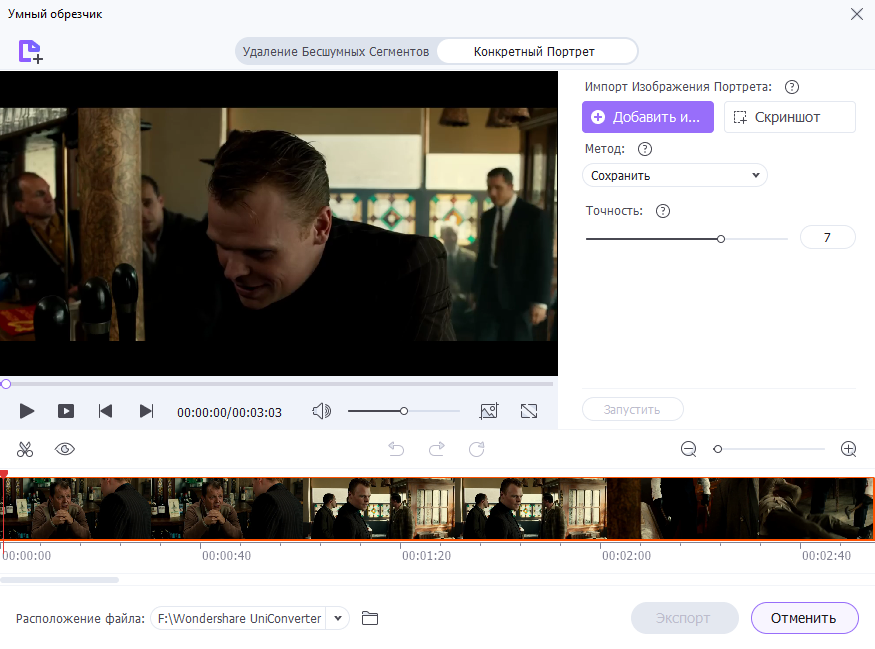Click the video clip strip in timeline

click(438, 508)
